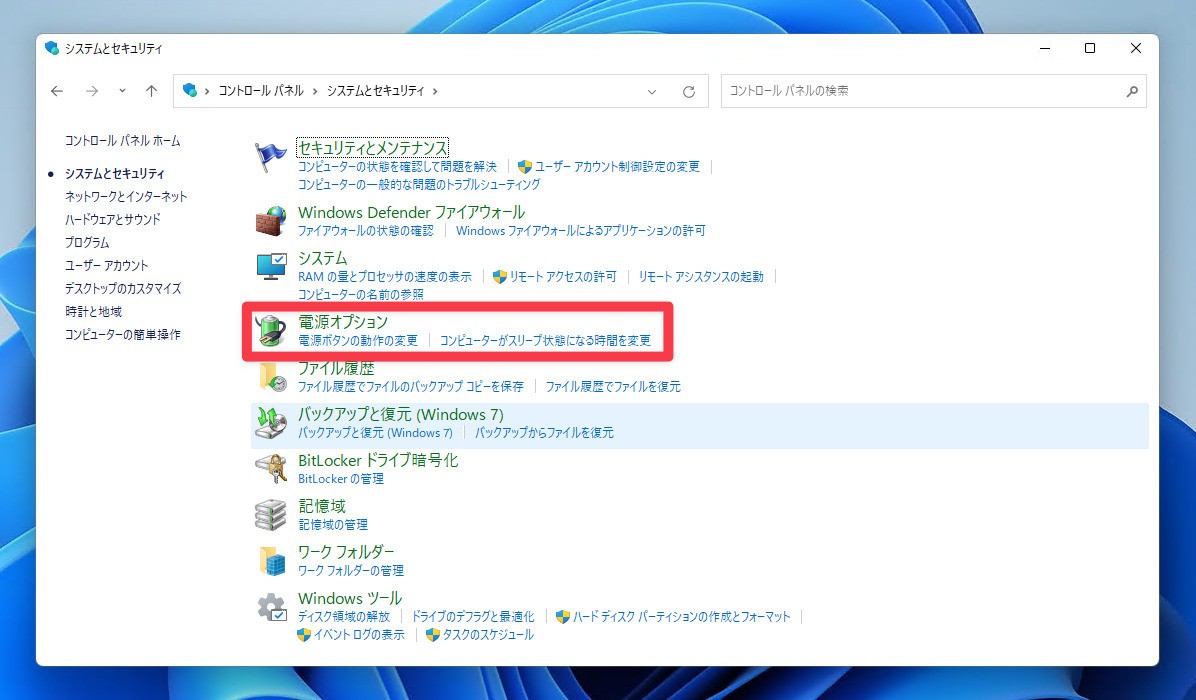This screenshot has height=700, width=1196.
Task: Open the セキュリティとメンテナンス heading link
Action: point(372,148)
